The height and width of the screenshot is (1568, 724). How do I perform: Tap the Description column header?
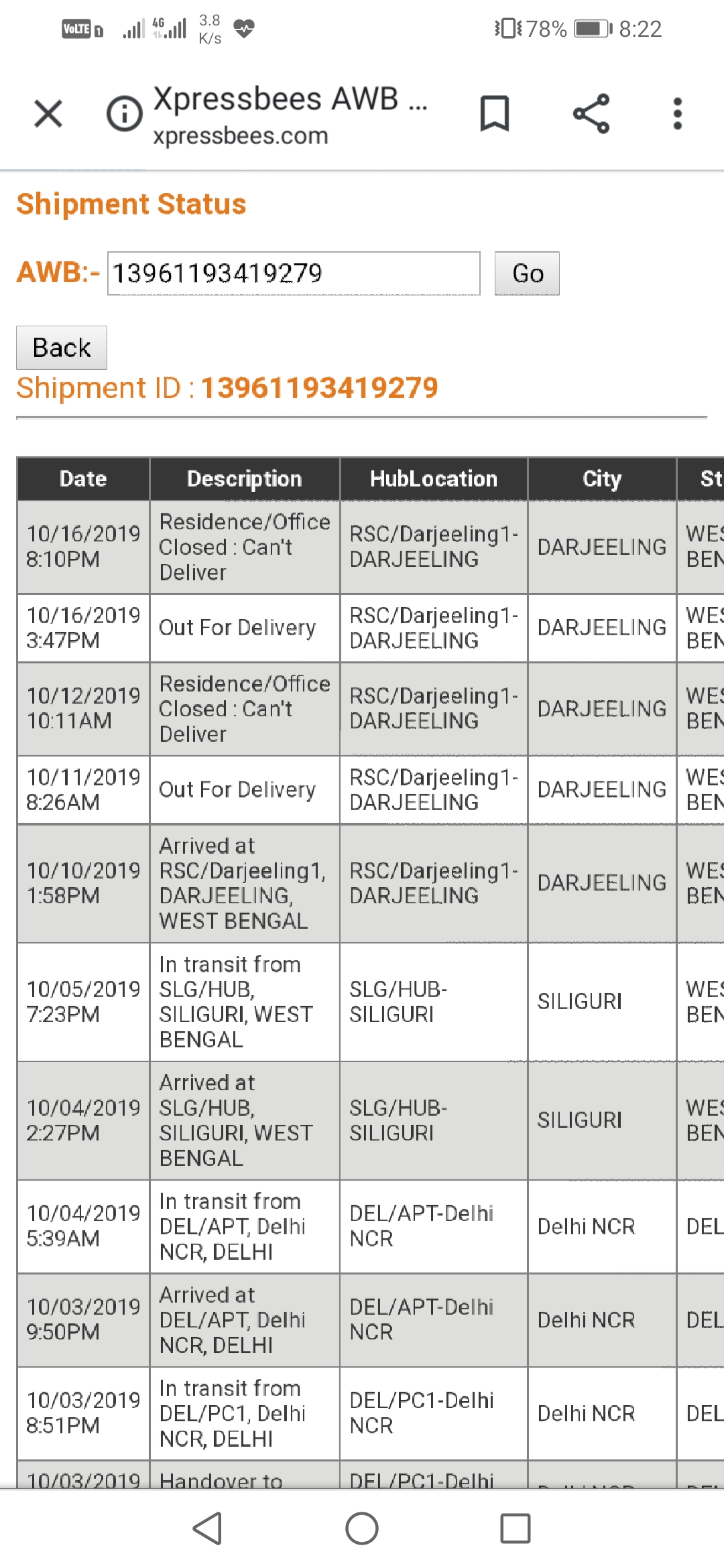pyautogui.click(x=245, y=479)
